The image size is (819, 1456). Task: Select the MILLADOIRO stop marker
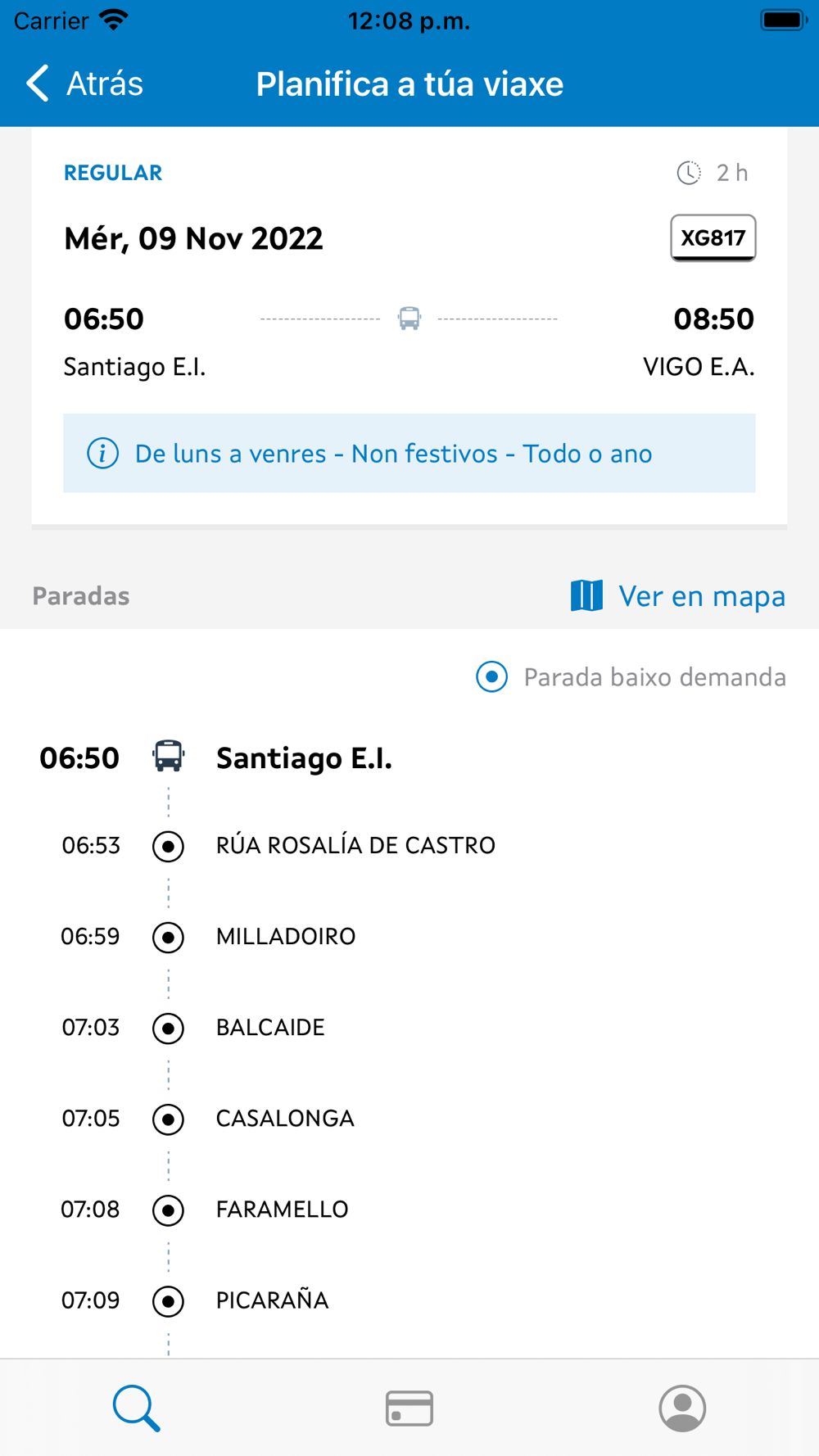[x=169, y=937]
